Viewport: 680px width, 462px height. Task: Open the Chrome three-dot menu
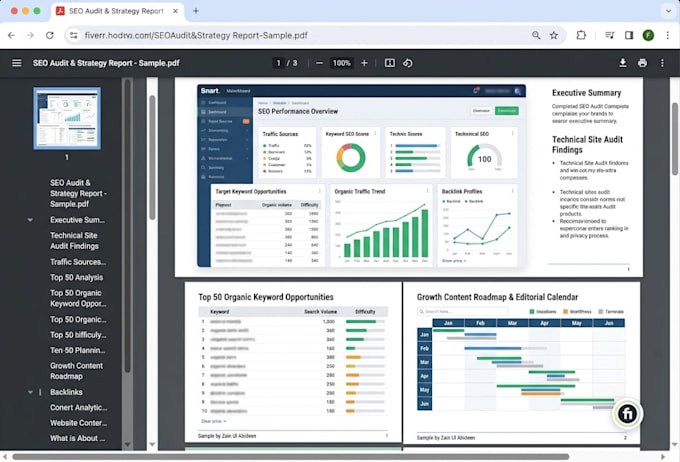pyautogui.click(x=667, y=36)
